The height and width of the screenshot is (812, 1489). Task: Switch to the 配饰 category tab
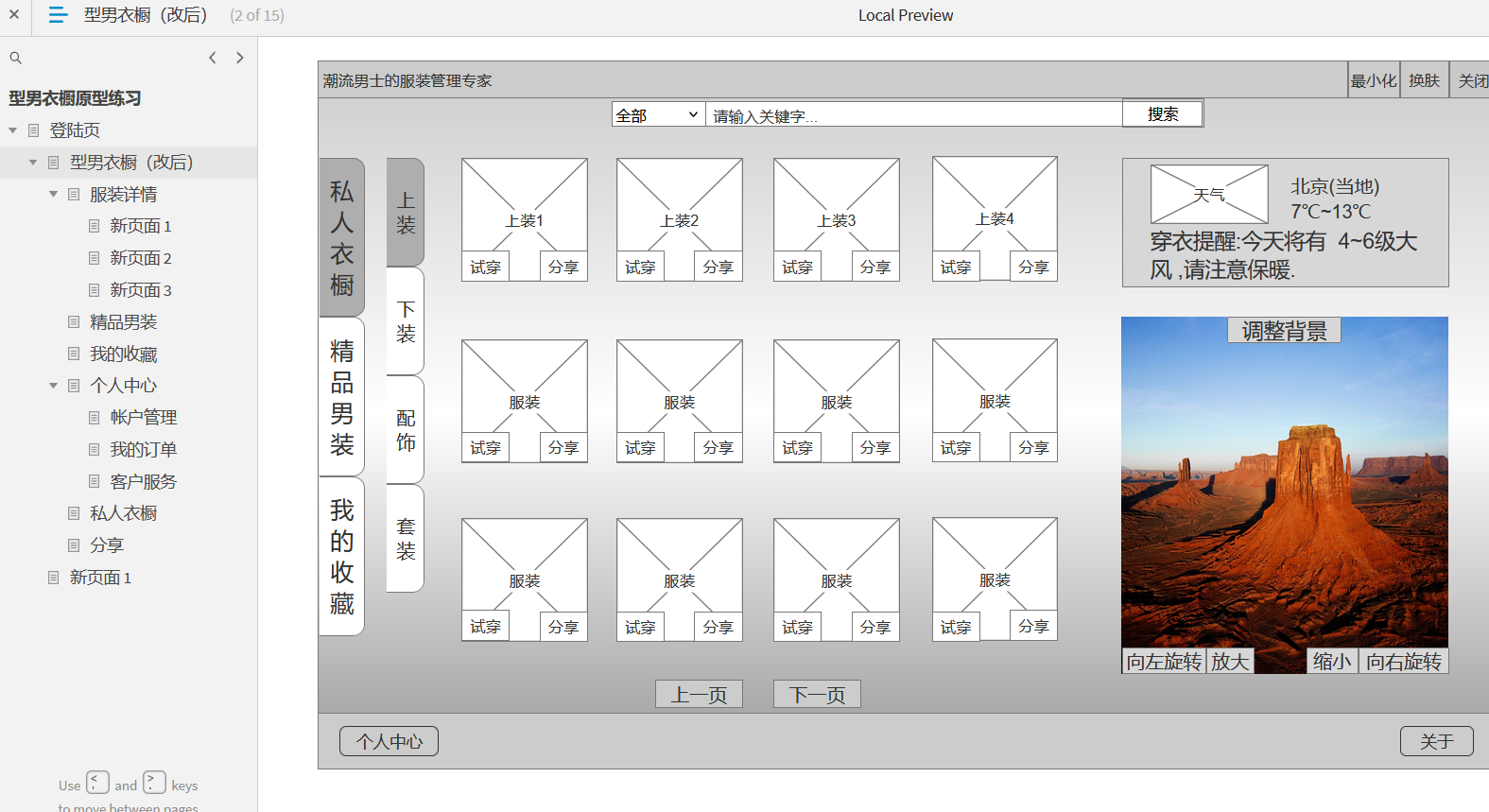click(x=406, y=430)
